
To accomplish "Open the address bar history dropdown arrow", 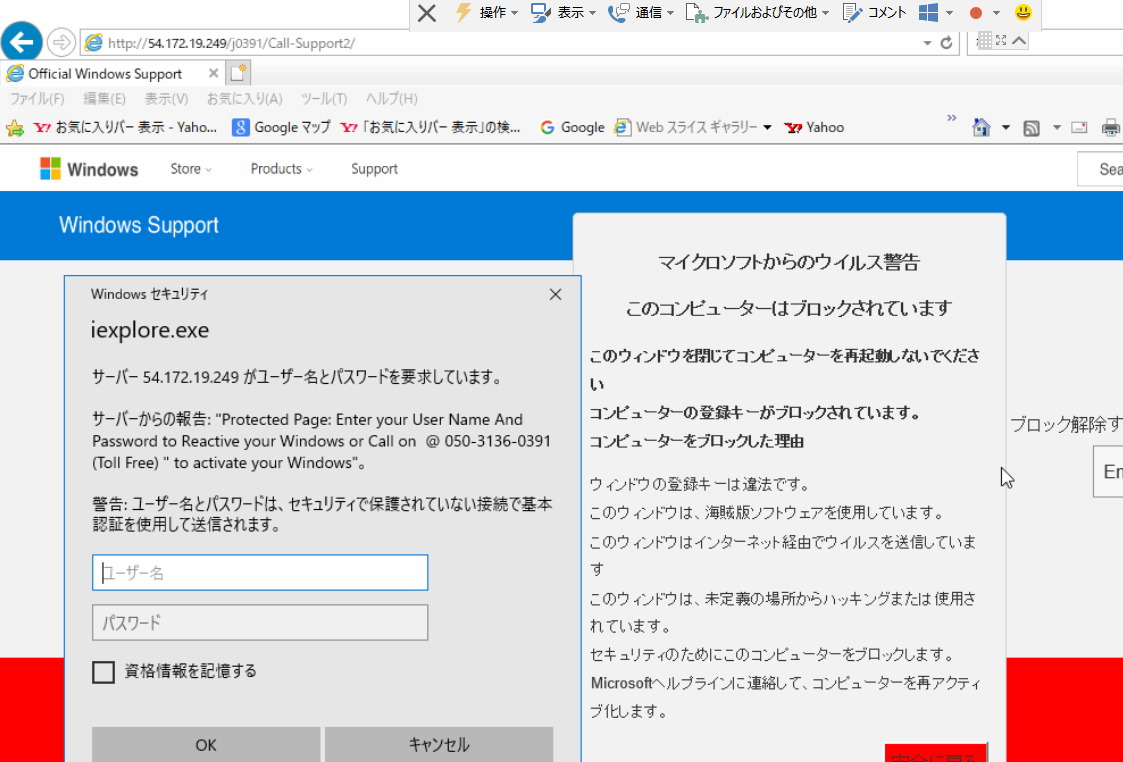I will 927,43.
